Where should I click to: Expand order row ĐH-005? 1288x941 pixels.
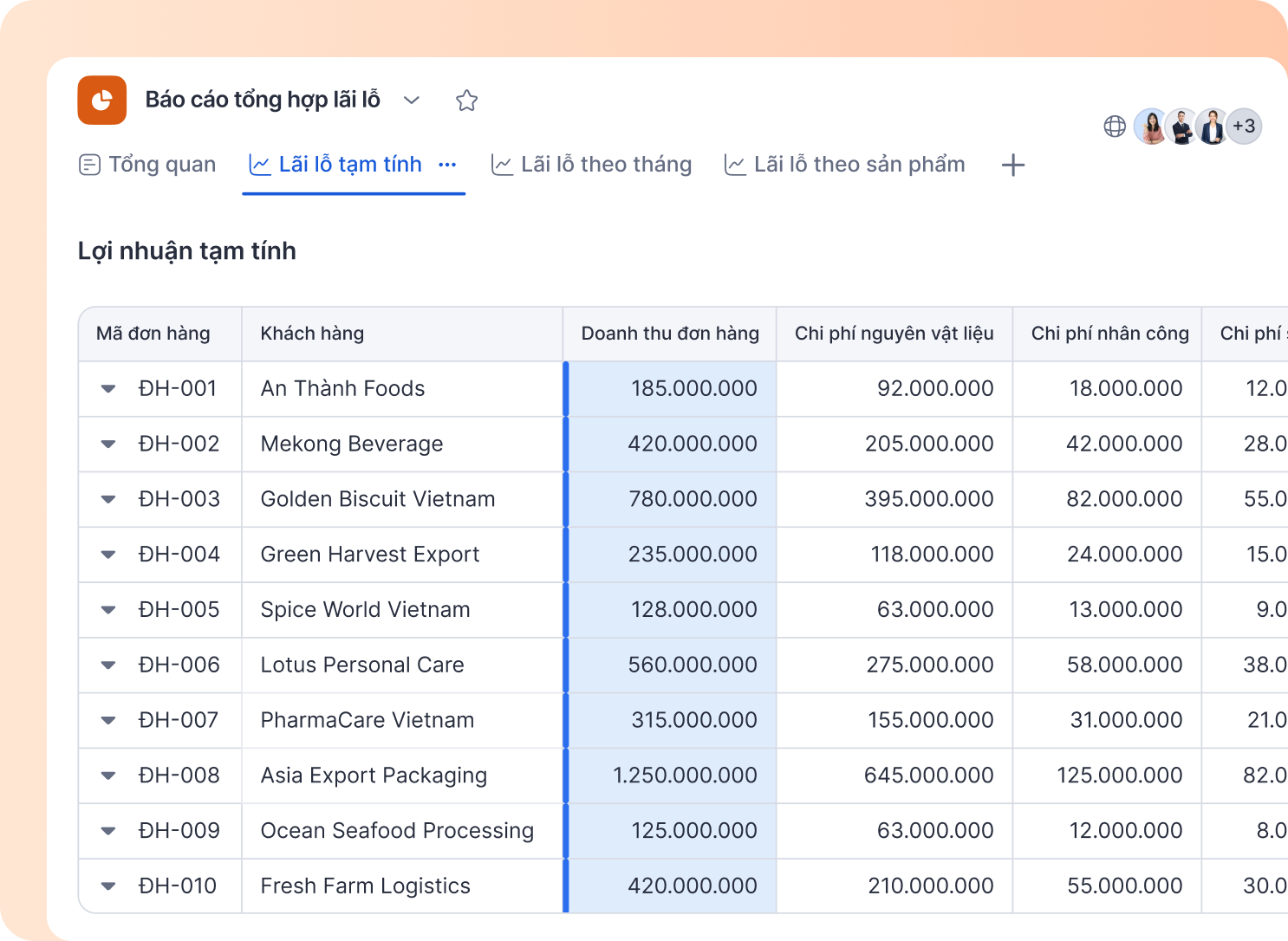(x=108, y=610)
